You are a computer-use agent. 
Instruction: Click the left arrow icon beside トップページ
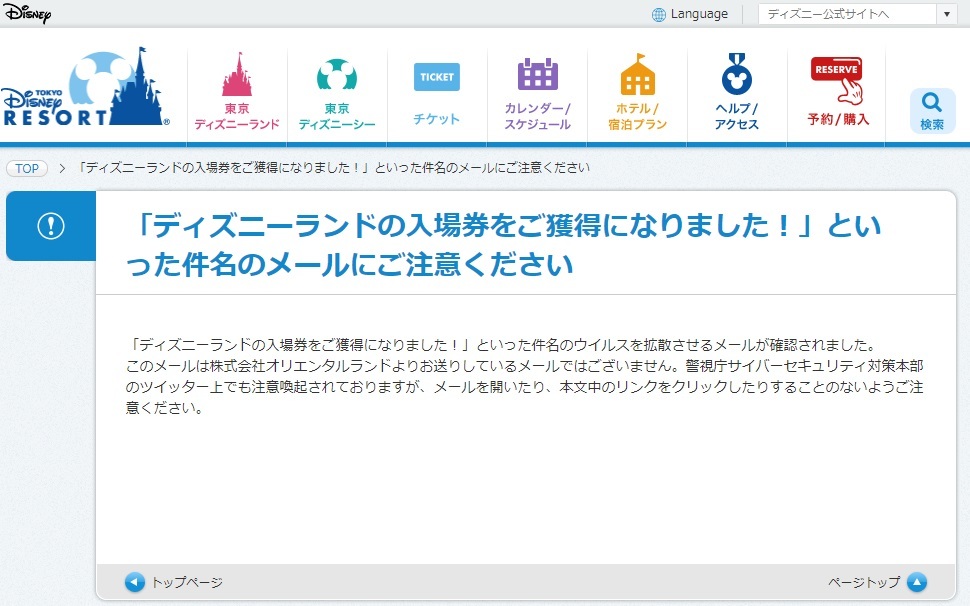135,582
